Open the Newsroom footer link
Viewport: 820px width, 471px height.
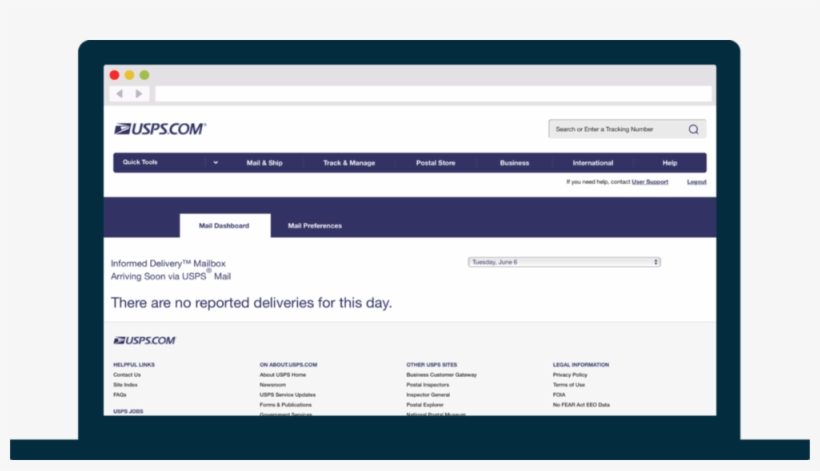pyautogui.click(x=273, y=385)
